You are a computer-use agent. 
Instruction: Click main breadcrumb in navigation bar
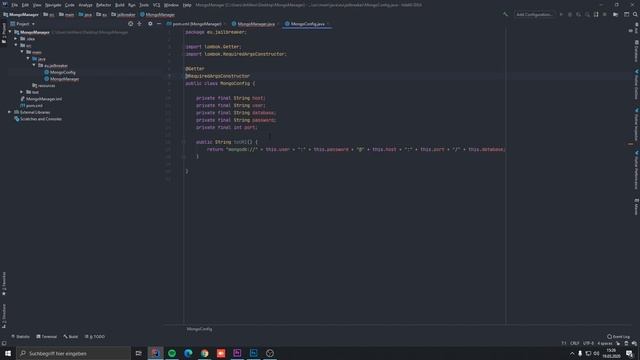click(x=67, y=15)
